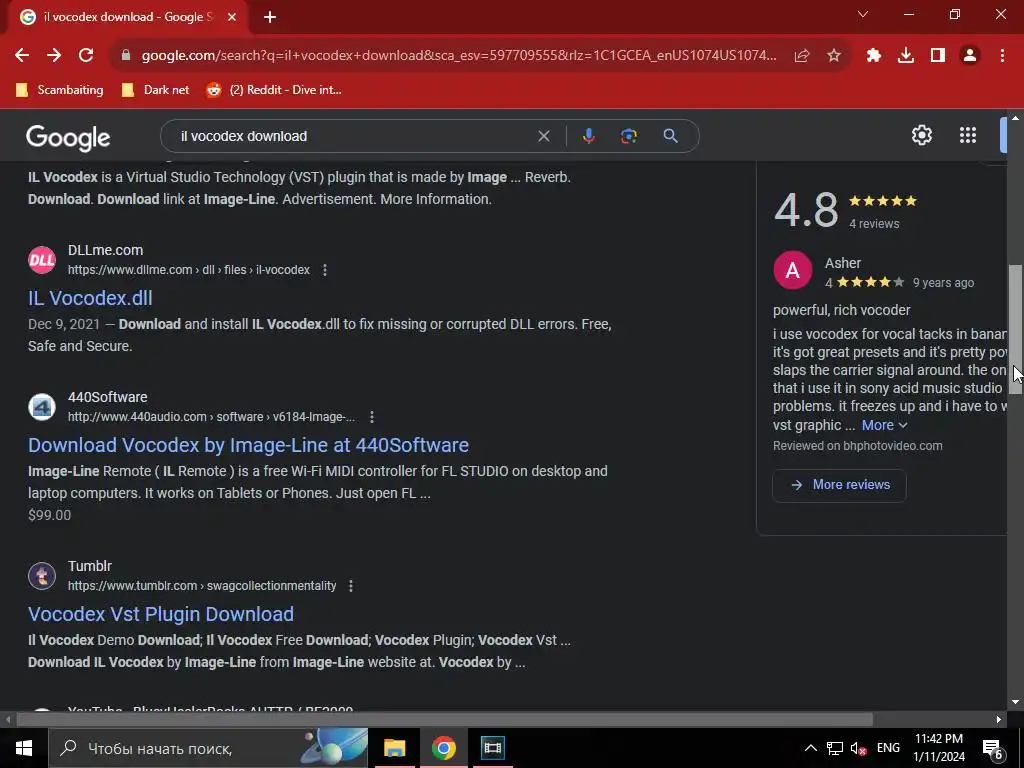The image size is (1024, 768).
Task: Open the clock showing 11:42 PM
Action: pos(938,748)
